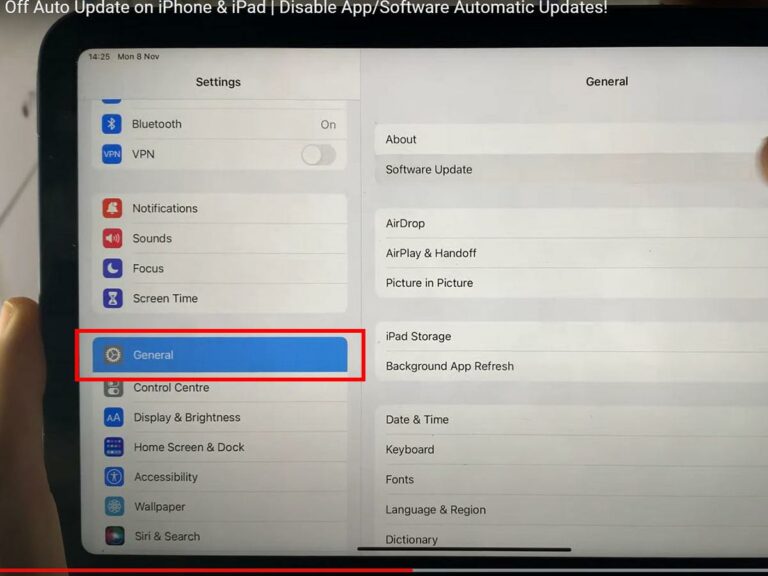Open Wallpaper settings

pos(220,506)
